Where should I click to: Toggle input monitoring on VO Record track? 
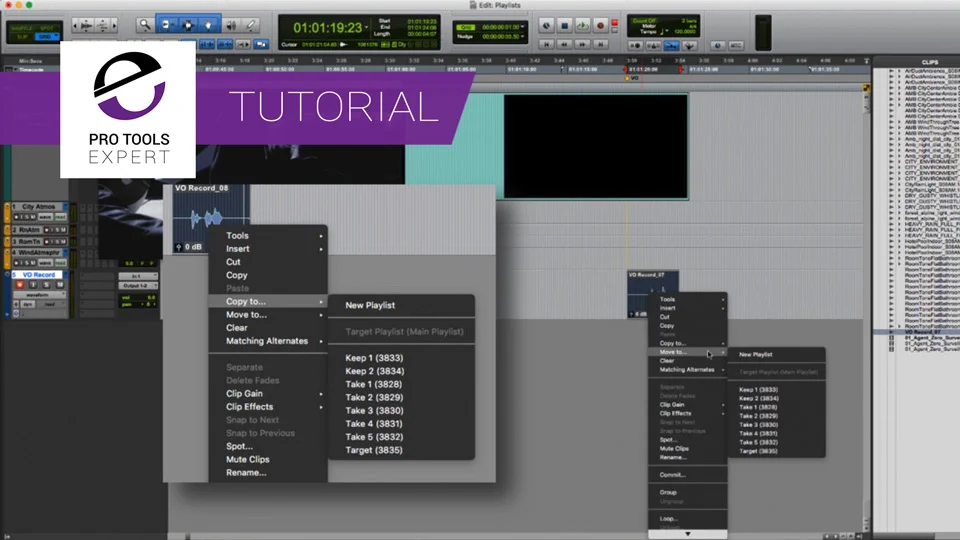click(x=33, y=285)
